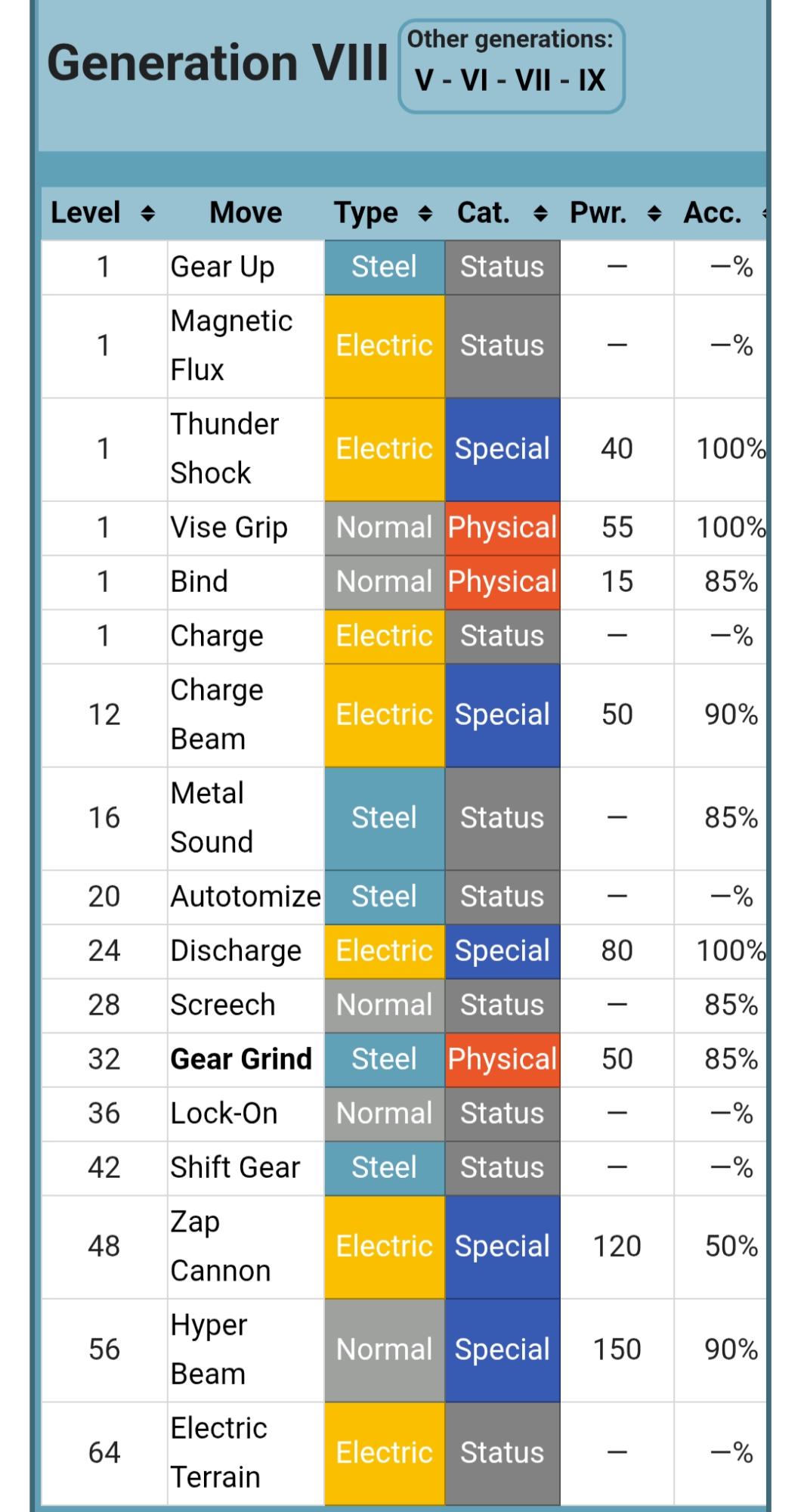The height and width of the screenshot is (1512, 801).
Task: Open Generation V learnset link
Action: click(424, 80)
